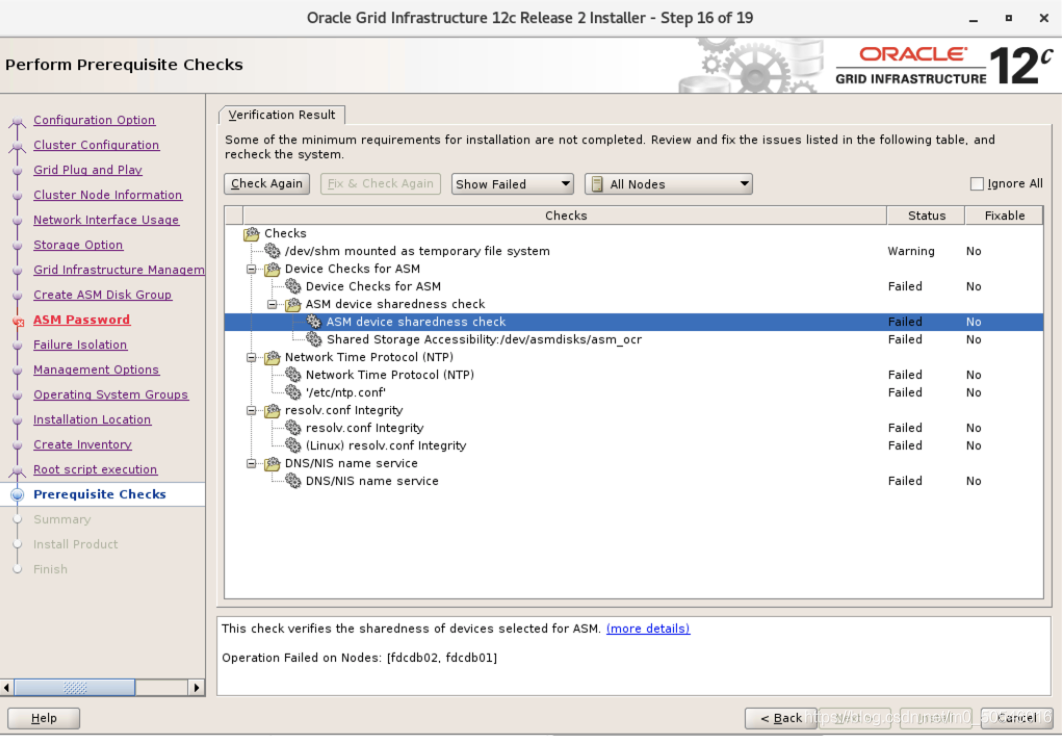The width and height of the screenshot is (1062, 736).
Task: Collapse the DNS/NIS name service group
Action: pyautogui.click(x=251, y=463)
